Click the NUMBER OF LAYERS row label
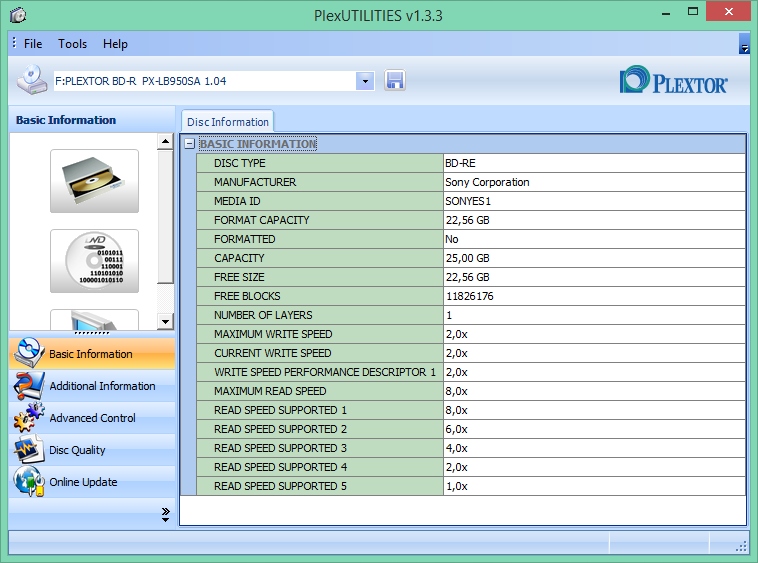 click(263, 315)
